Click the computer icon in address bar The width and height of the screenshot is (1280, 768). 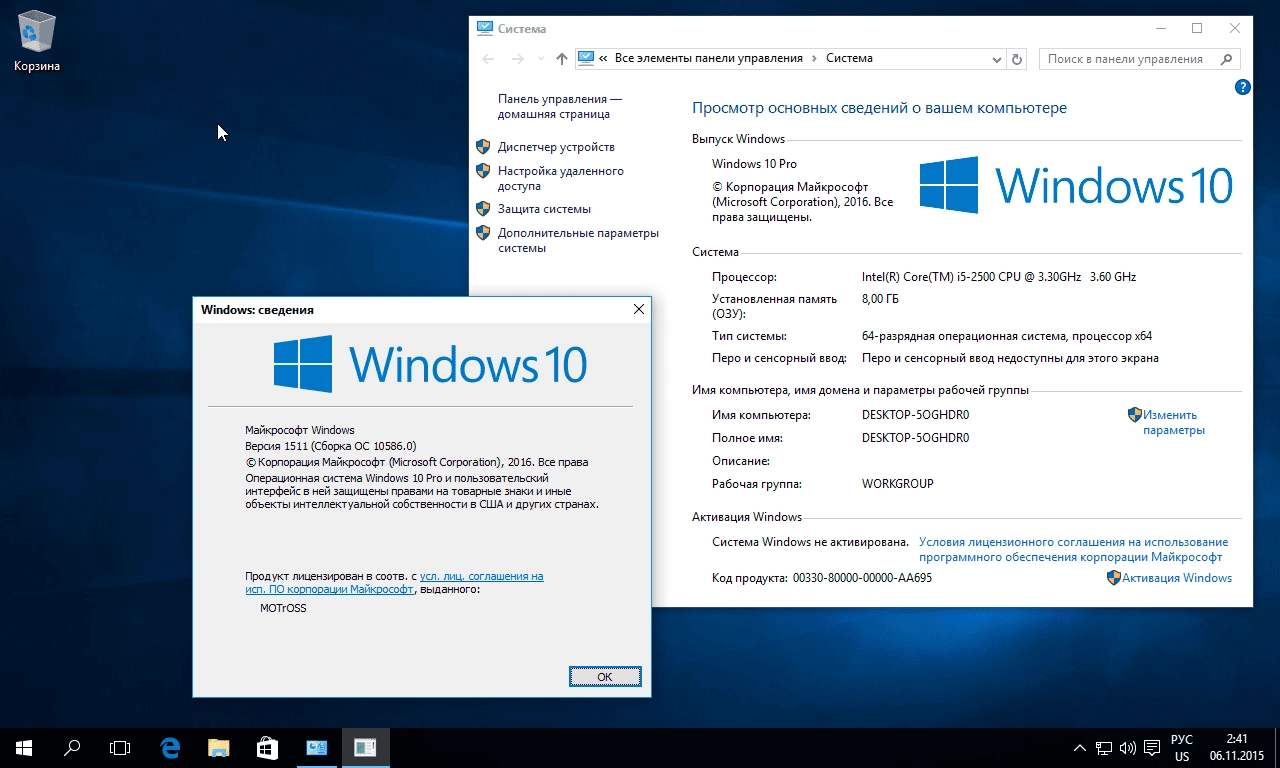586,59
